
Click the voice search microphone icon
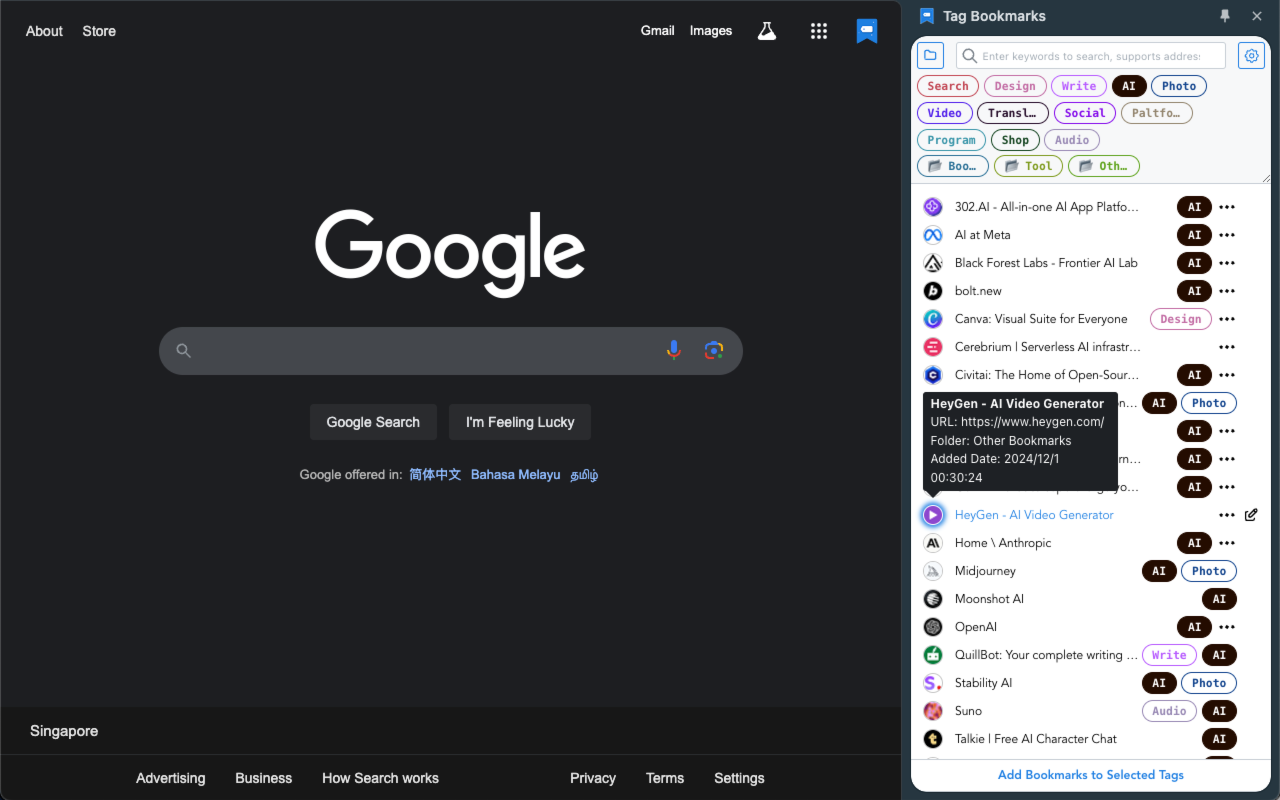pos(673,350)
